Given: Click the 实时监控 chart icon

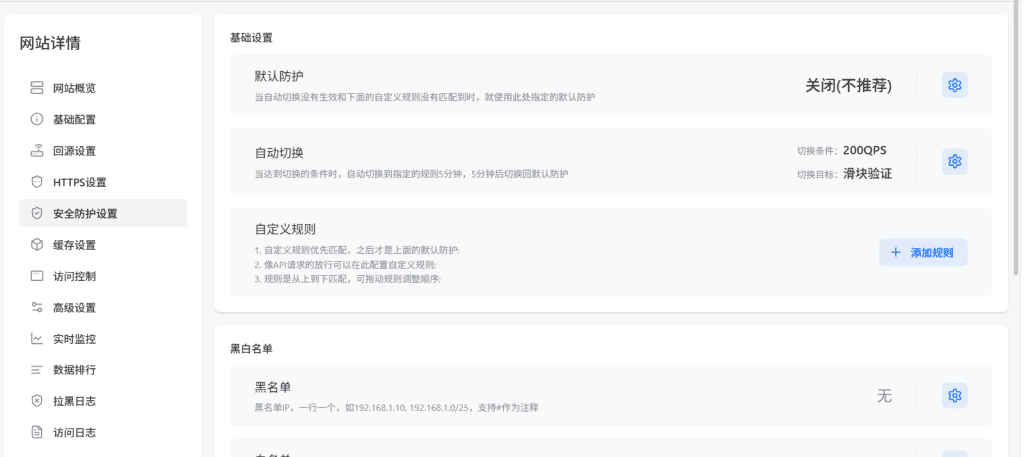Looking at the screenshot, I should coord(37,339).
